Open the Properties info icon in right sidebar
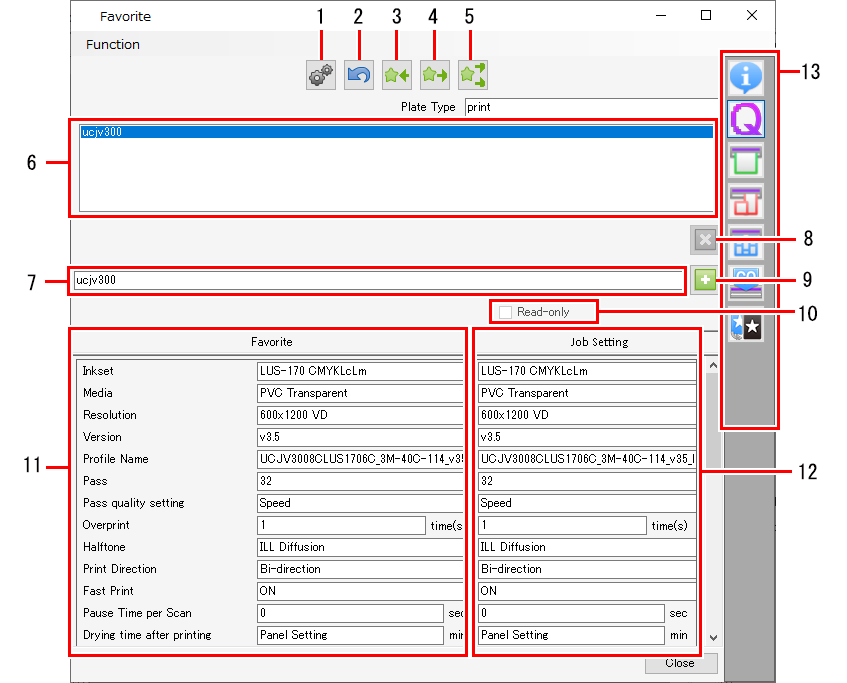 point(746,77)
